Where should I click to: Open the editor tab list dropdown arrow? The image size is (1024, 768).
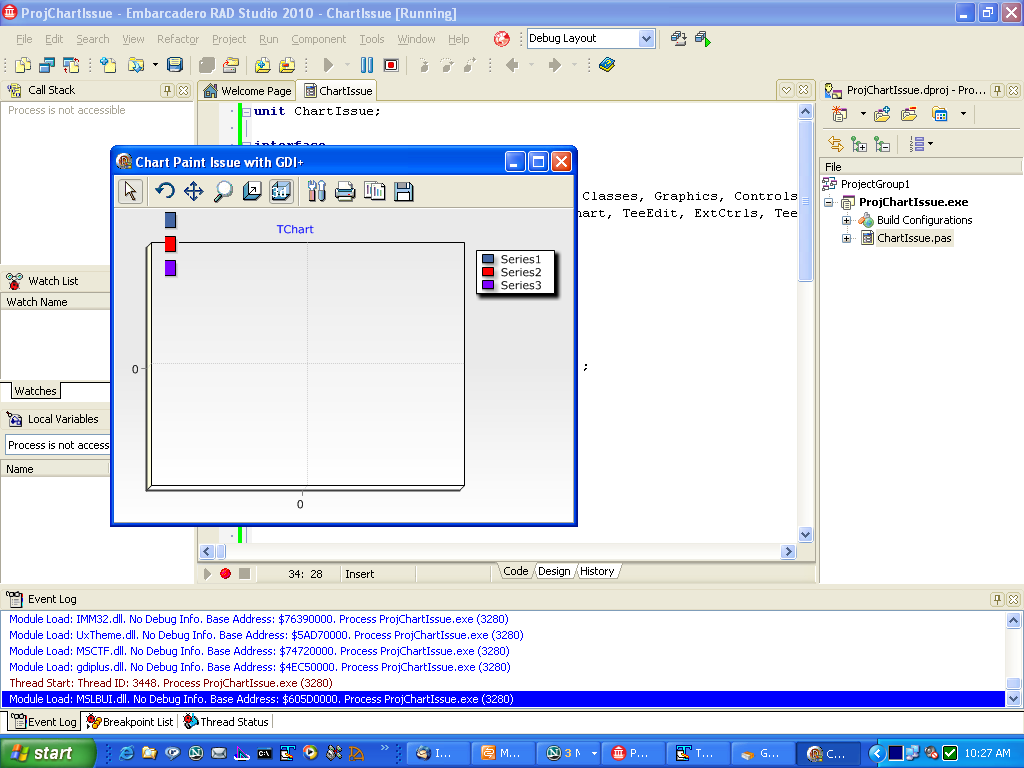point(786,90)
